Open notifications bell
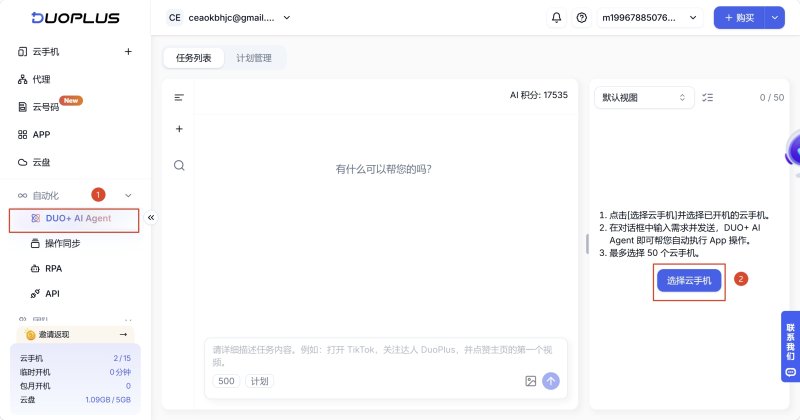Image resolution: width=800 pixels, height=420 pixels. tap(557, 18)
